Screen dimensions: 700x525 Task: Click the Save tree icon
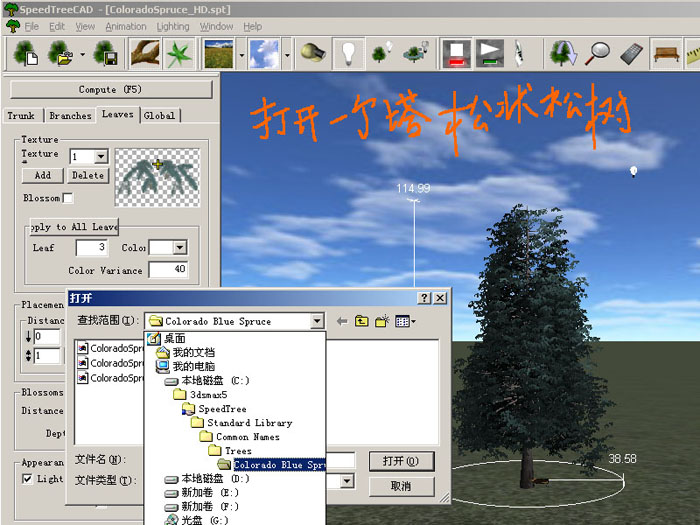pos(106,53)
